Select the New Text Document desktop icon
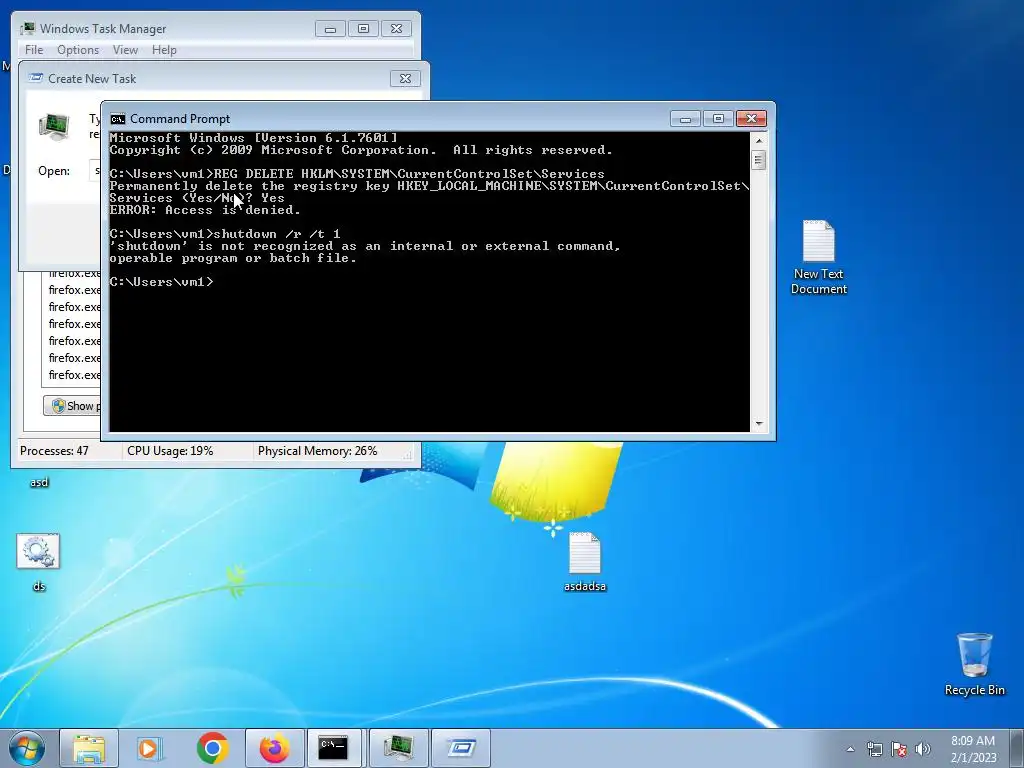This screenshot has height=768, width=1024. click(x=818, y=257)
